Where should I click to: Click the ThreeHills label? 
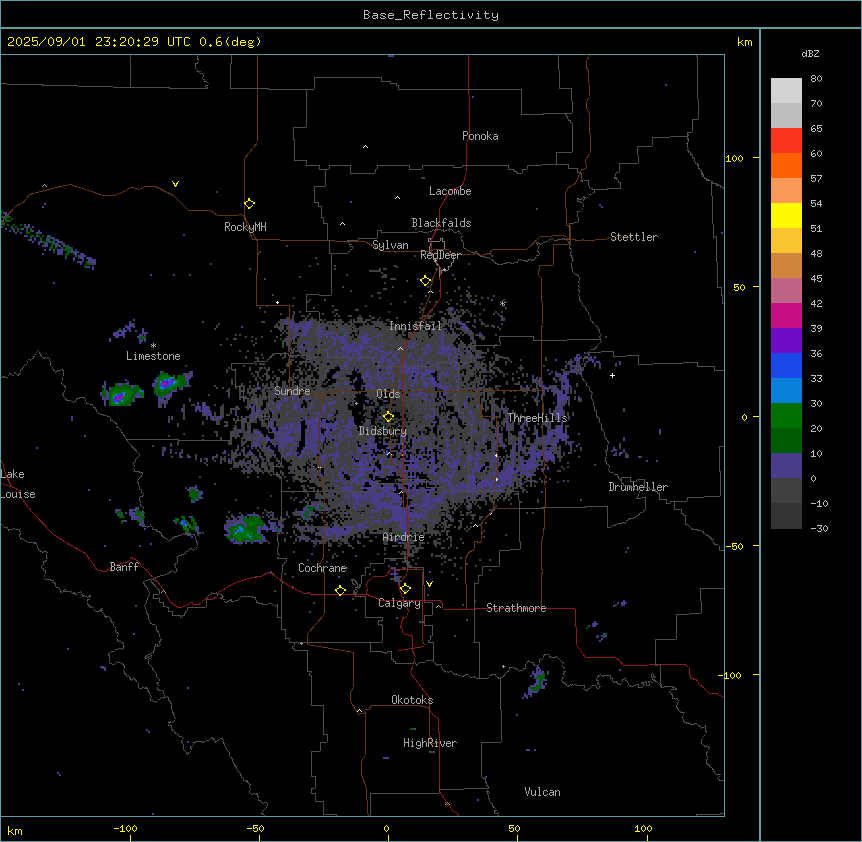[x=537, y=418]
